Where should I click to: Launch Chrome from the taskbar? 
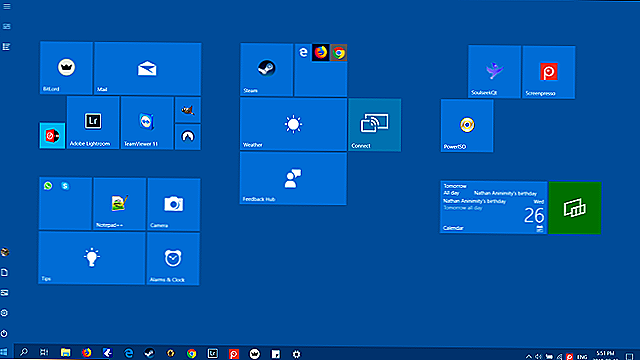191,353
